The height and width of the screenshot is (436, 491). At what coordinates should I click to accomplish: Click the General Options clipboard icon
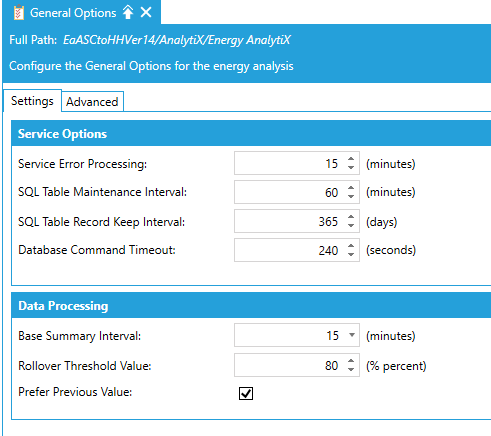19,13
